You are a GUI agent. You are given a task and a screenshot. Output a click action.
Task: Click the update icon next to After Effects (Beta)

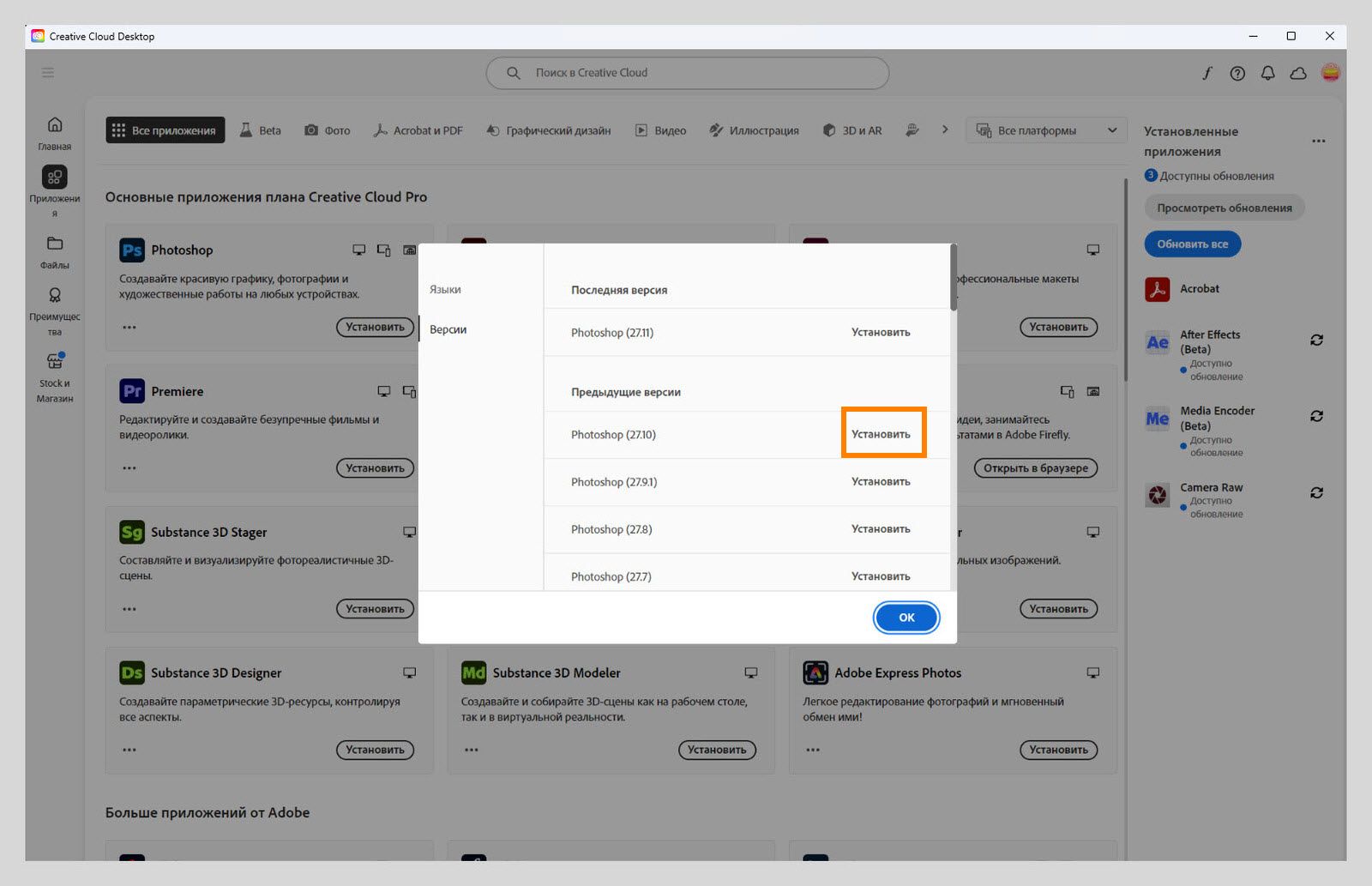[1317, 341]
